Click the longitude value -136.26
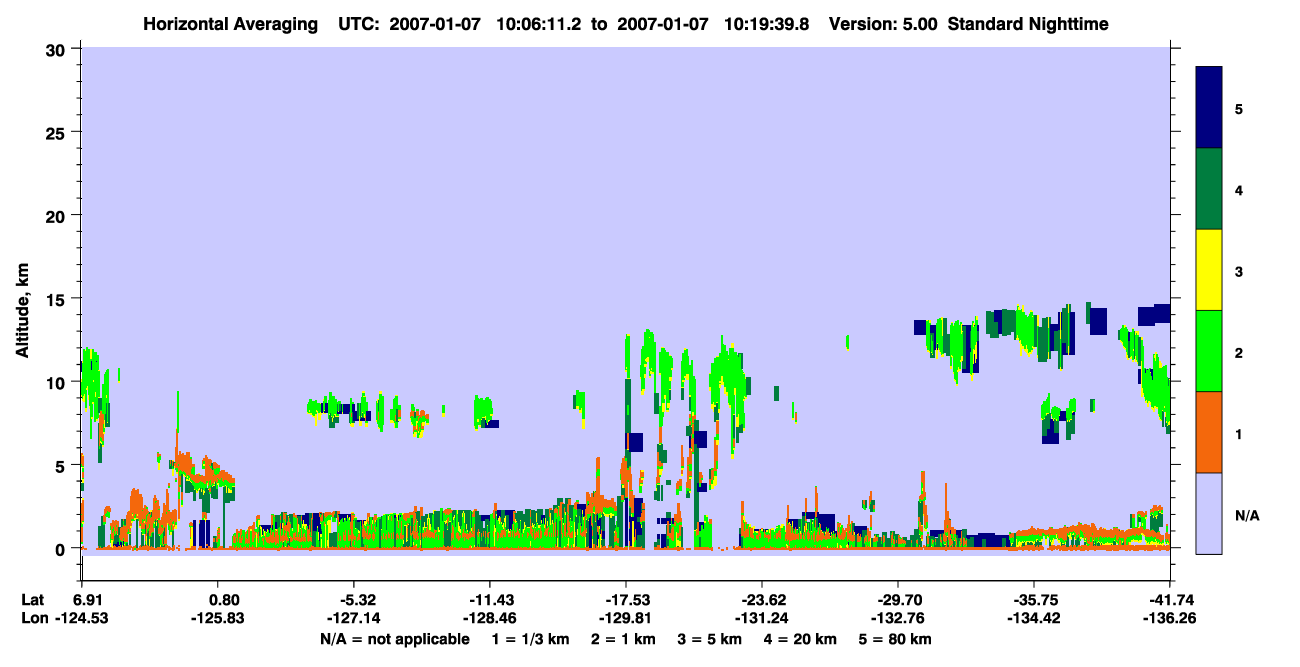 point(1170,619)
